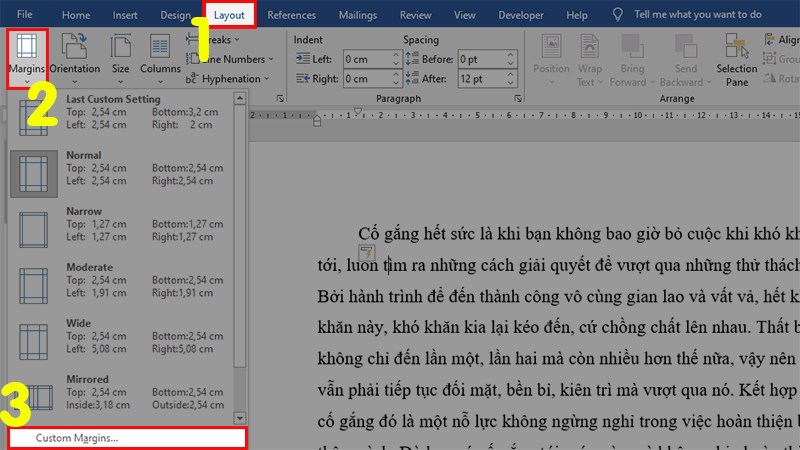Image resolution: width=800 pixels, height=450 pixels.
Task: Switch to the Insert tab
Action: (125, 15)
